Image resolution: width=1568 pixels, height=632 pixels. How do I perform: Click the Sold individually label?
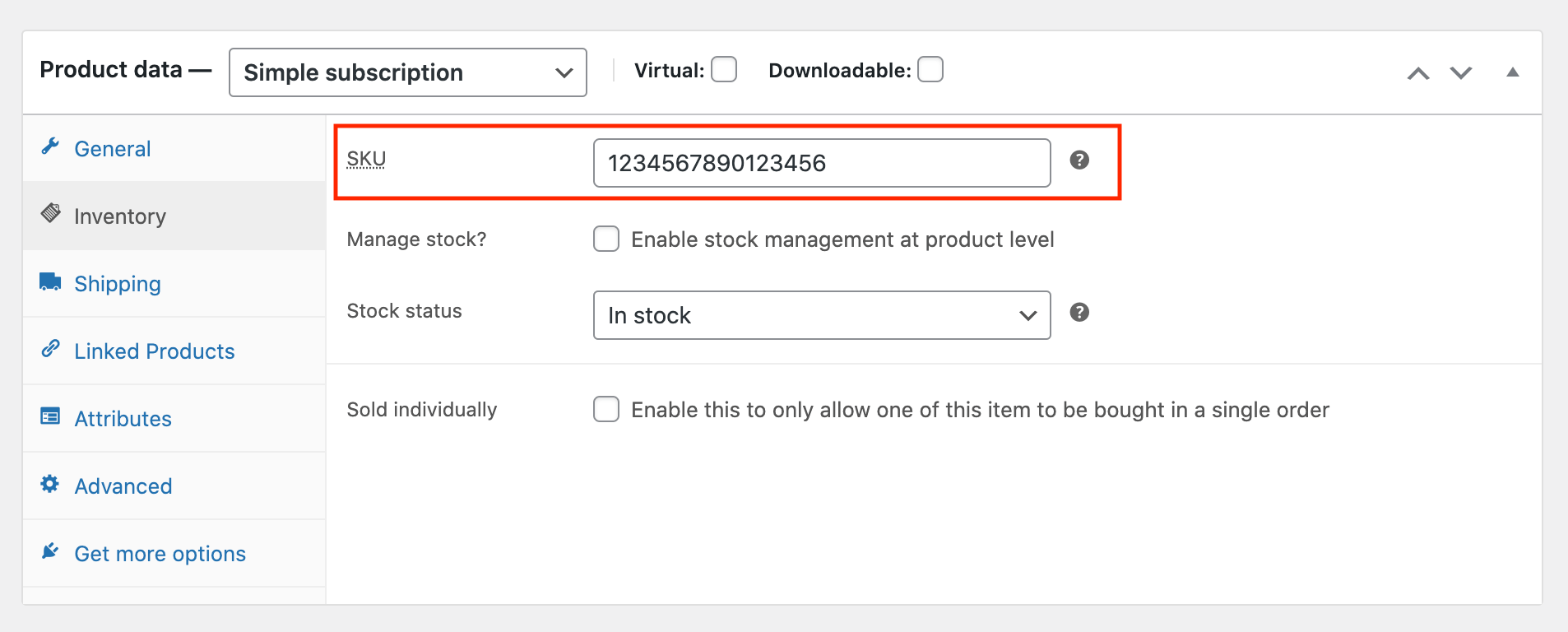(422, 410)
